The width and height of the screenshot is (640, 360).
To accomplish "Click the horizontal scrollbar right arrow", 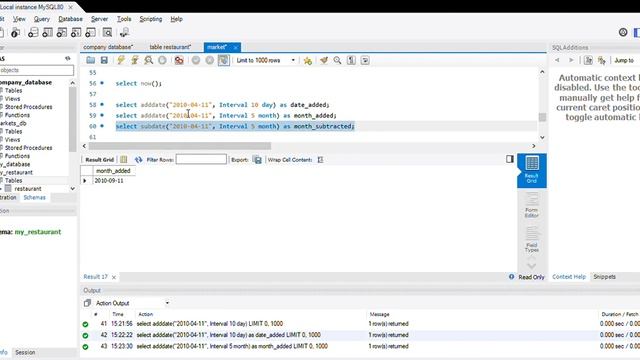I will (533, 146).
